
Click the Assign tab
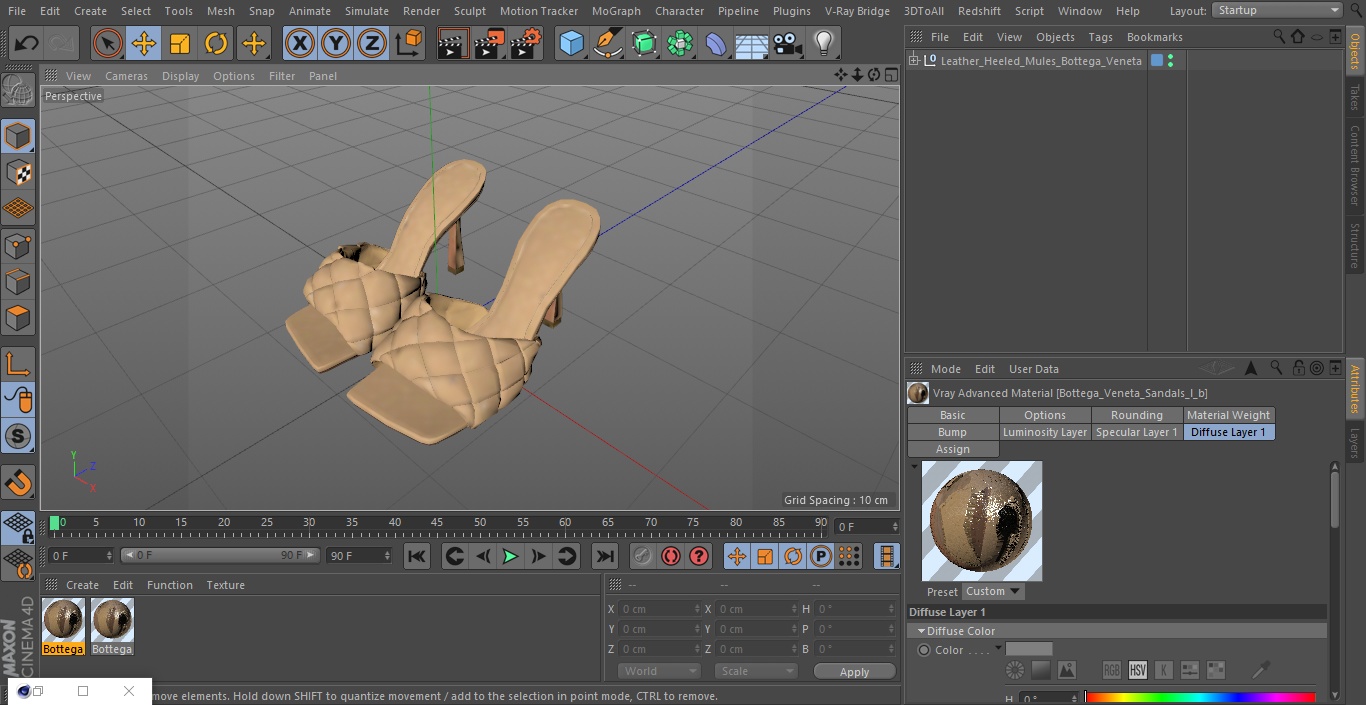953,449
